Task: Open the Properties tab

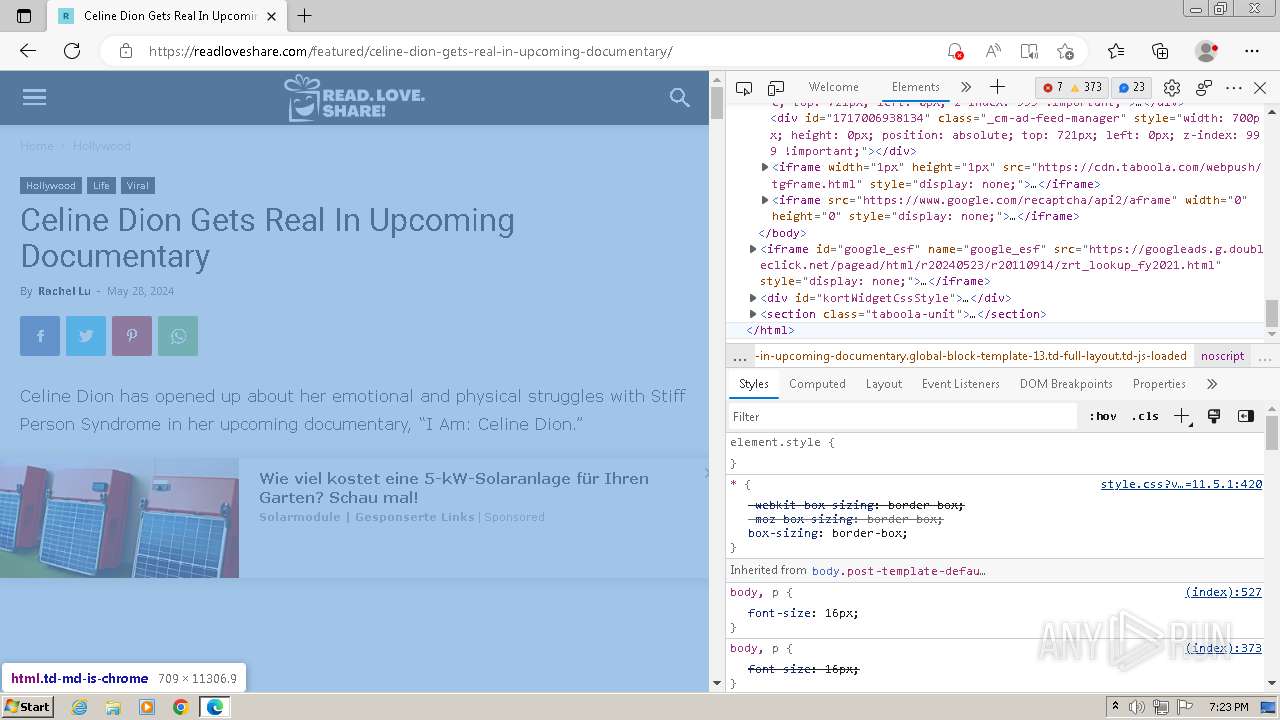Action: (x=1159, y=384)
